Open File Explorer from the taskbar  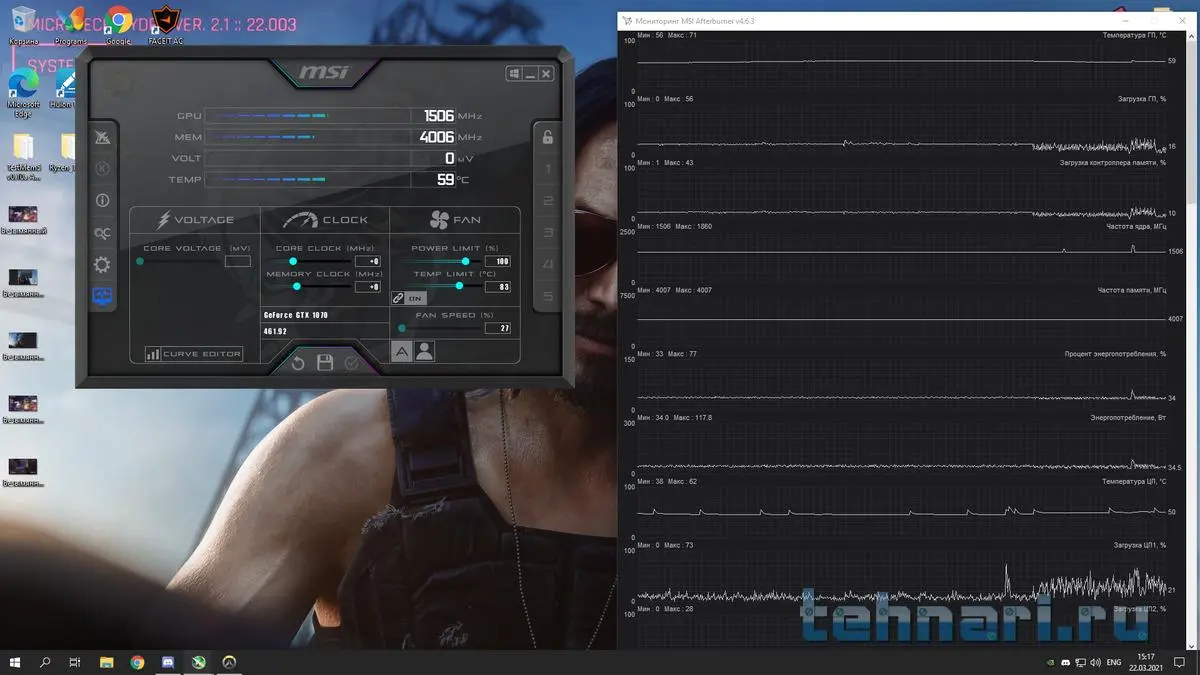[106, 662]
